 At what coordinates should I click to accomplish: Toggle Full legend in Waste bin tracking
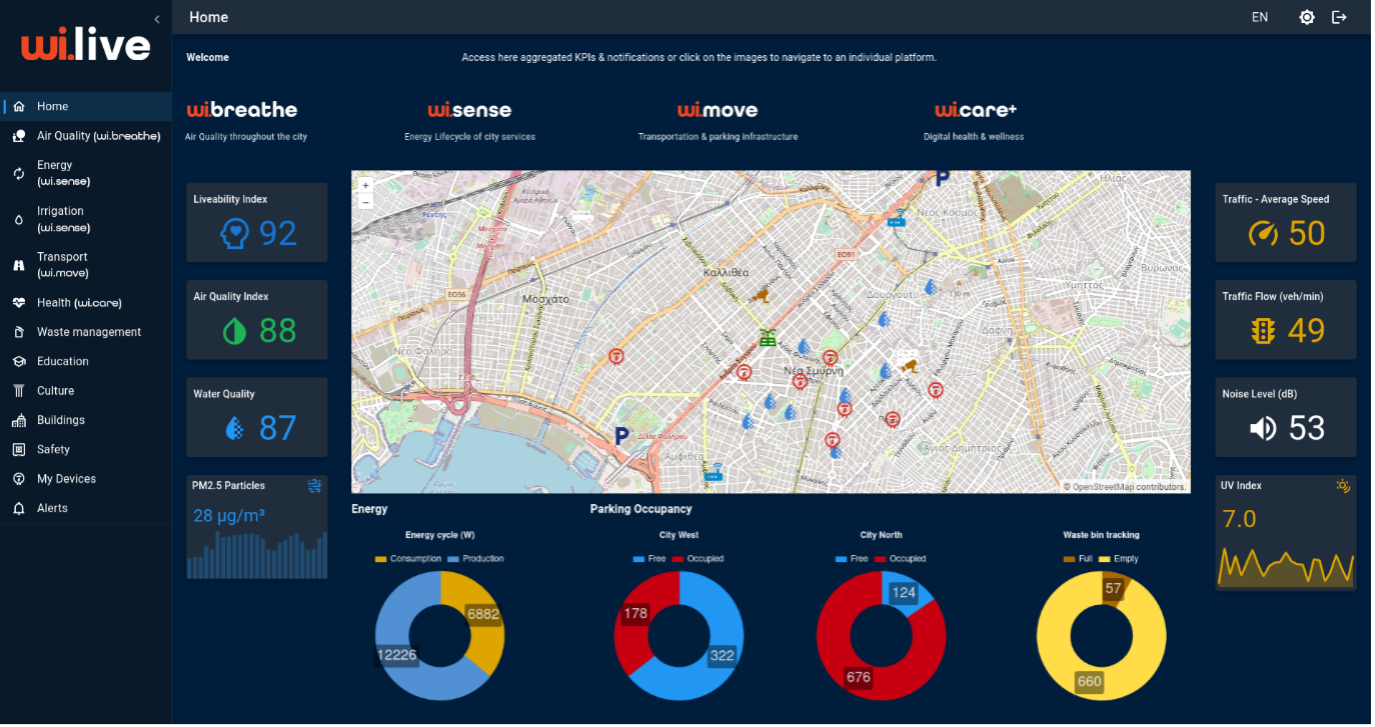(1076, 559)
